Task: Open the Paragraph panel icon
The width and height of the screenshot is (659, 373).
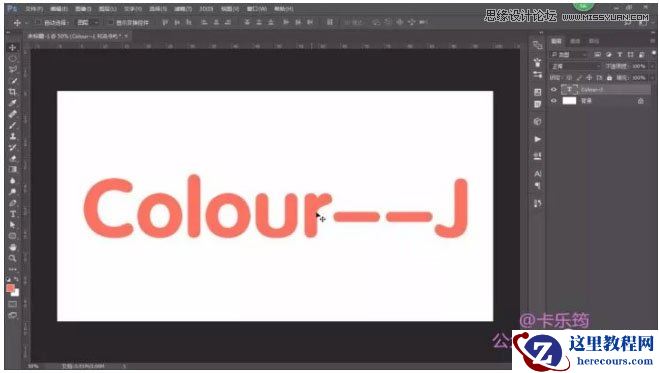Action: tap(538, 185)
